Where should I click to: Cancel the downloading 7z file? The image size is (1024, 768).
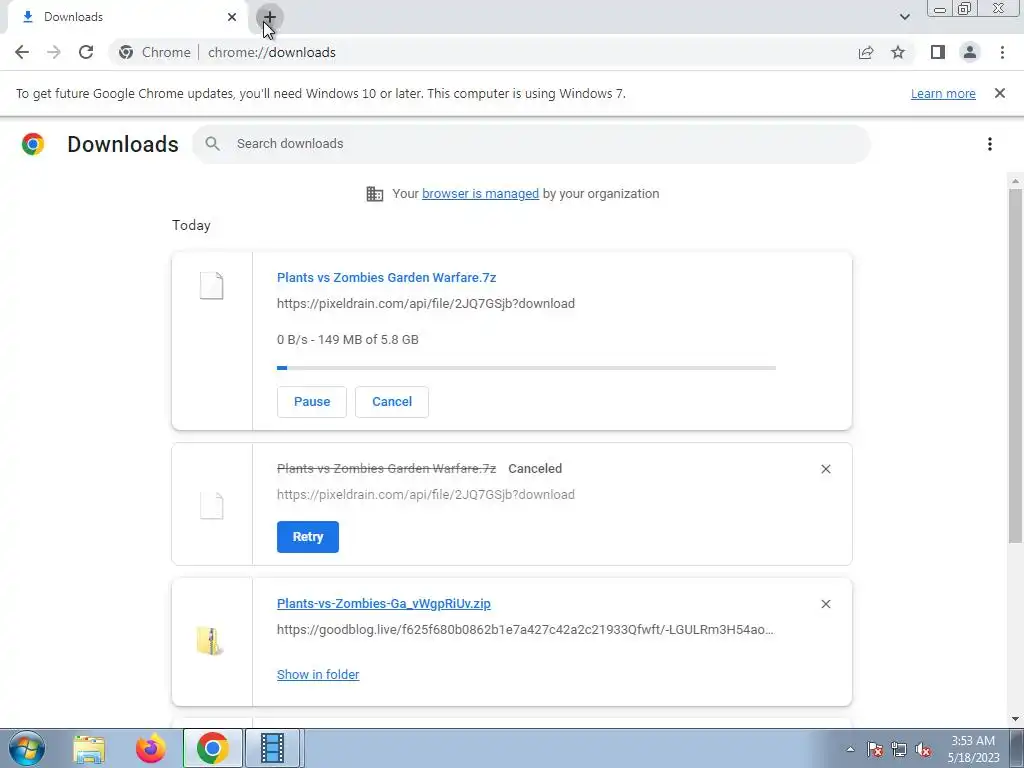click(x=392, y=402)
